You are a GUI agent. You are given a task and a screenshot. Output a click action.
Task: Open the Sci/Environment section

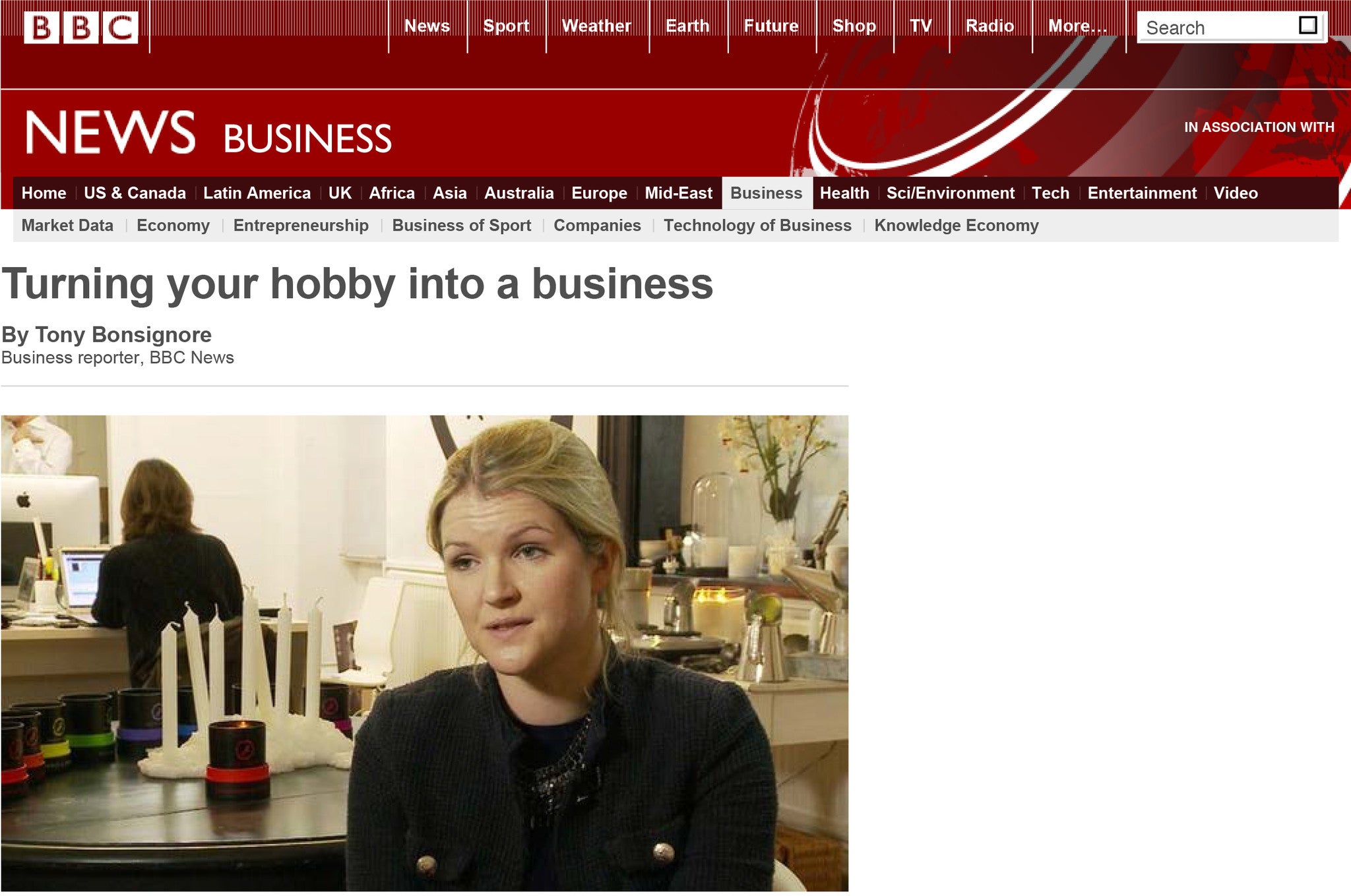[x=950, y=193]
